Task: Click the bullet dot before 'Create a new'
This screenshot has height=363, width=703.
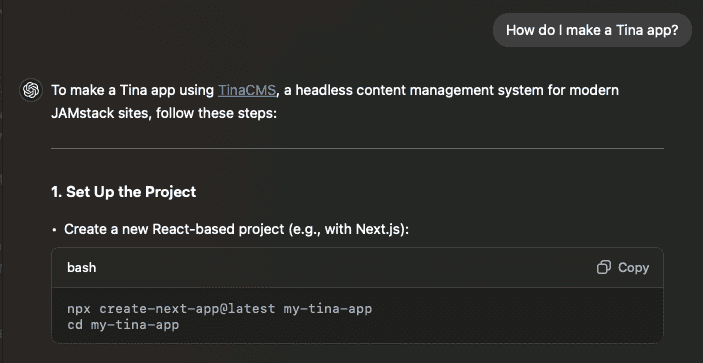Action: coord(54,230)
